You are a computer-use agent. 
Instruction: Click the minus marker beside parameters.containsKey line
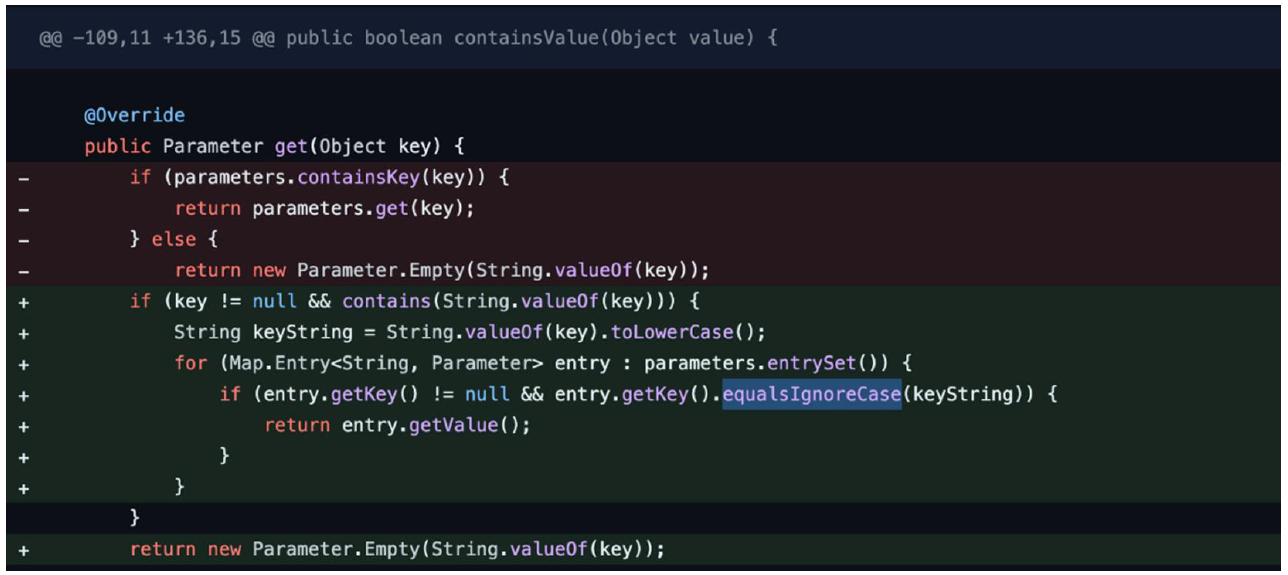22,178
